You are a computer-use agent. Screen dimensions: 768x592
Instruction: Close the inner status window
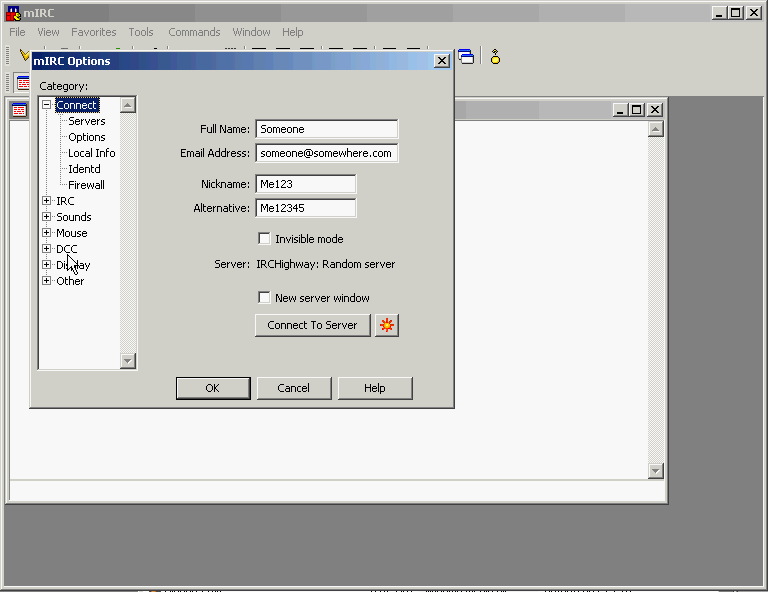pos(655,110)
